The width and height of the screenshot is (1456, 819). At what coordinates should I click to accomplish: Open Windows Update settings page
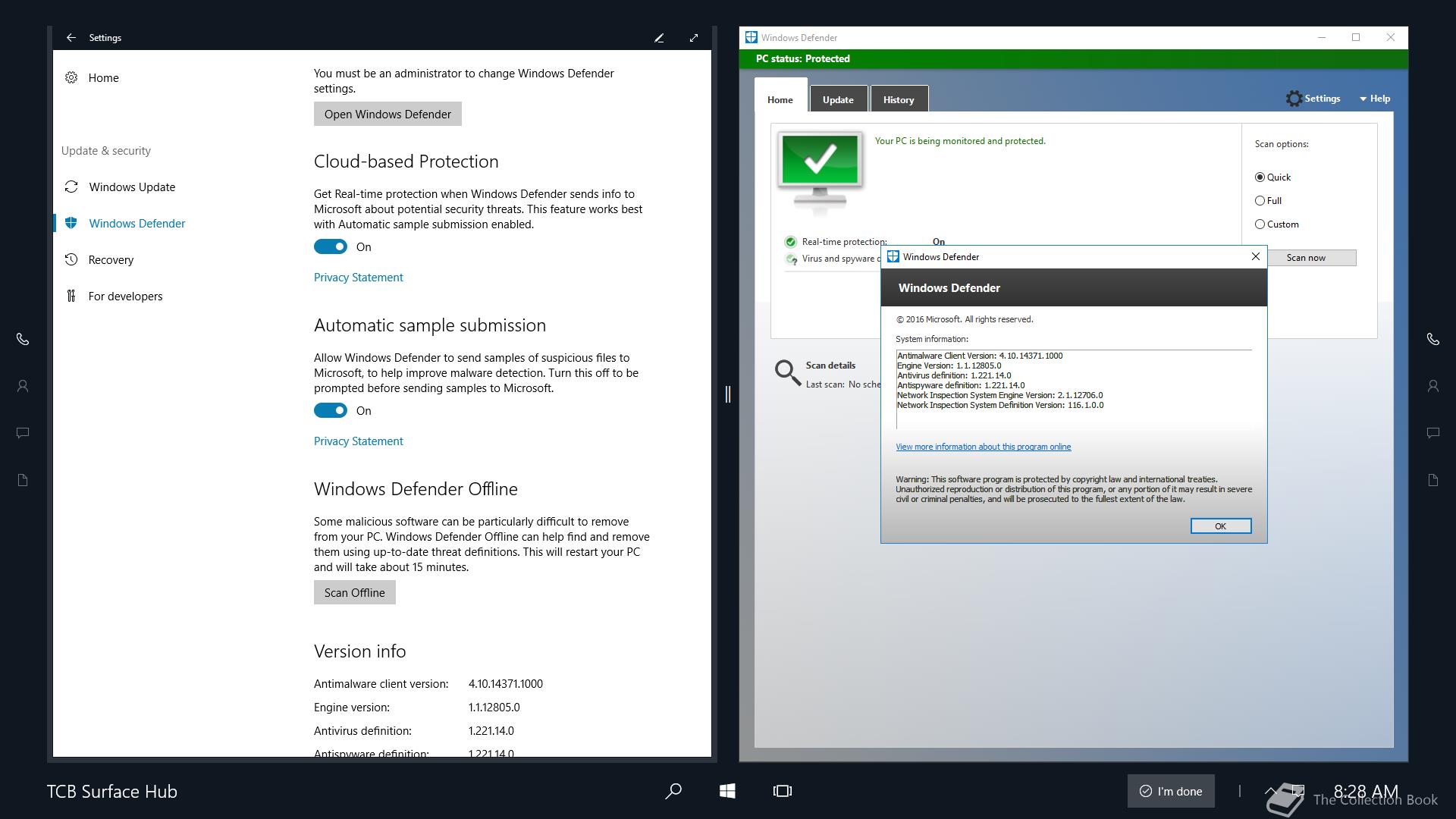(132, 187)
